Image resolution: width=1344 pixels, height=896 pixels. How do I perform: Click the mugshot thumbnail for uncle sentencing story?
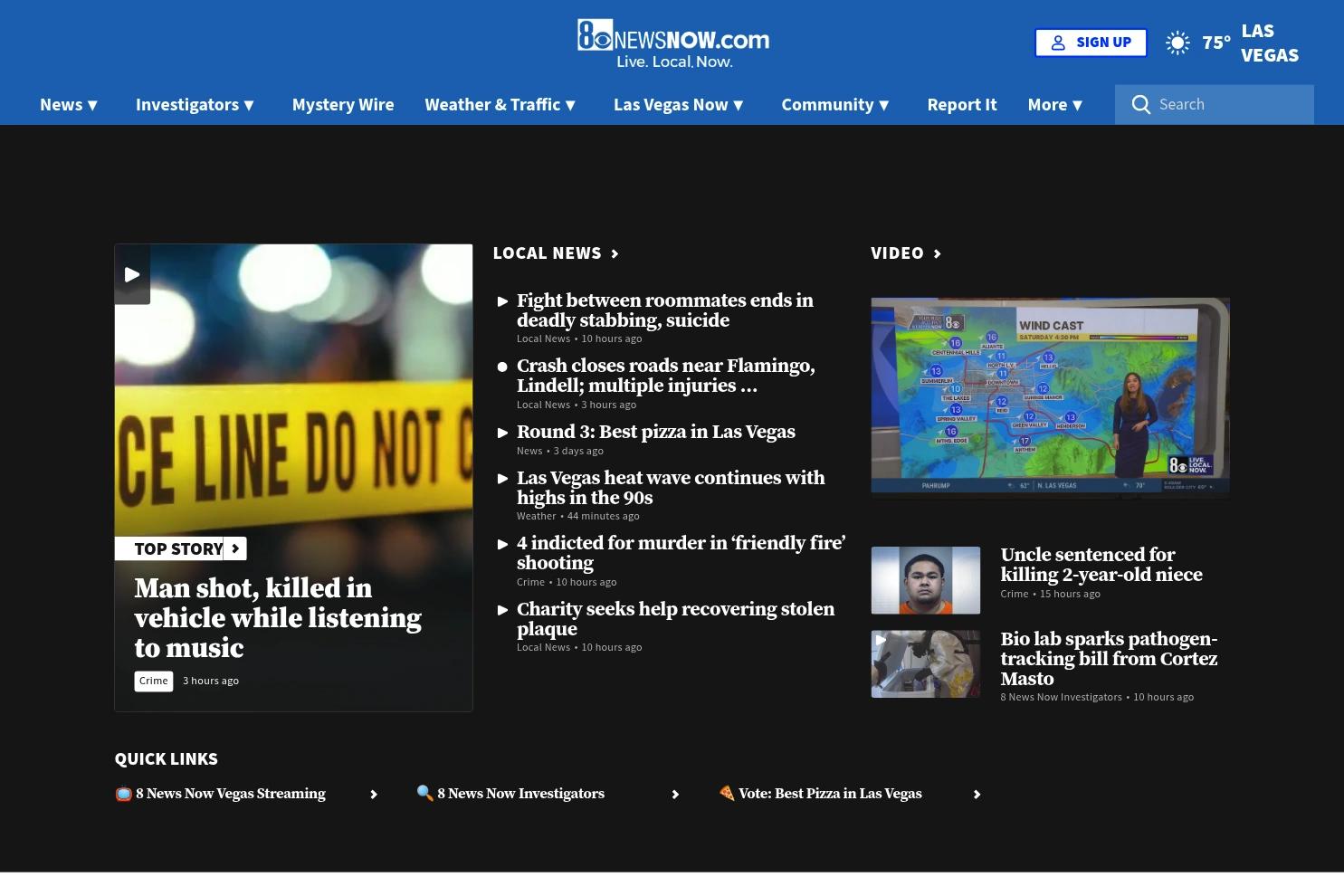pyautogui.click(x=925, y=581)
